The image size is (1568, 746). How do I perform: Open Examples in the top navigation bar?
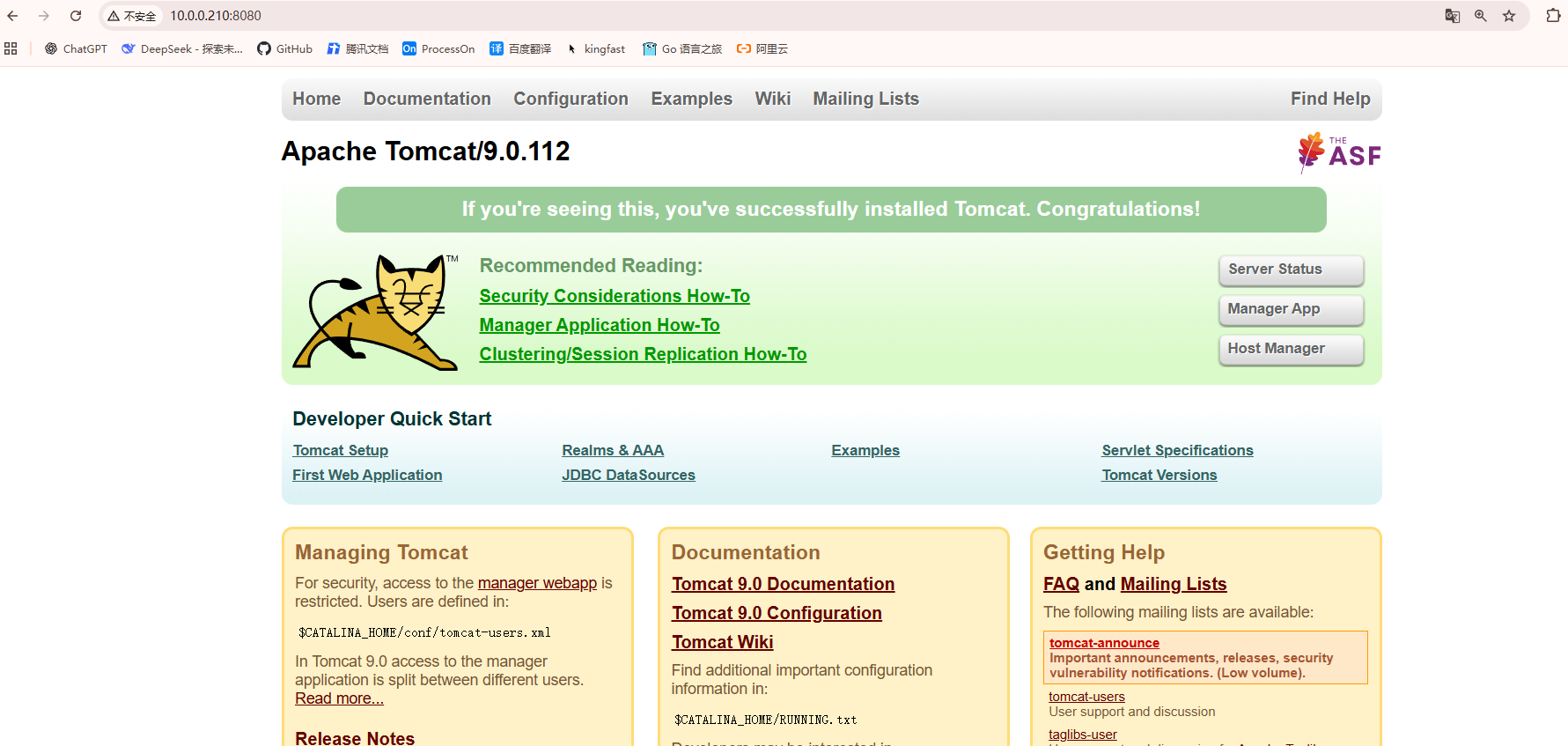click(x=692, y=99)
